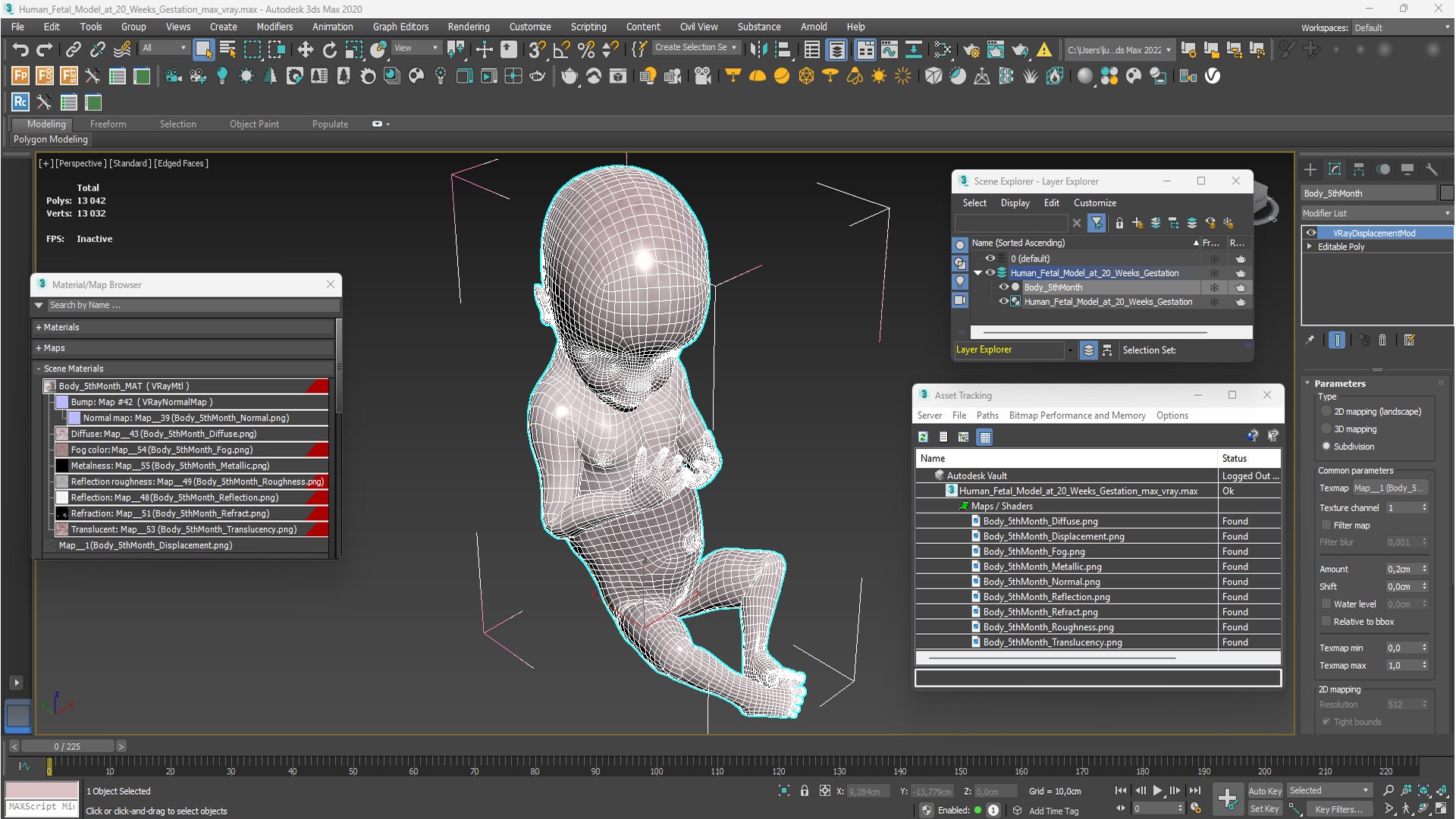
Task: Open the Hierarchy tab icon in Command Panel
Action: (x=1359, y=169)
